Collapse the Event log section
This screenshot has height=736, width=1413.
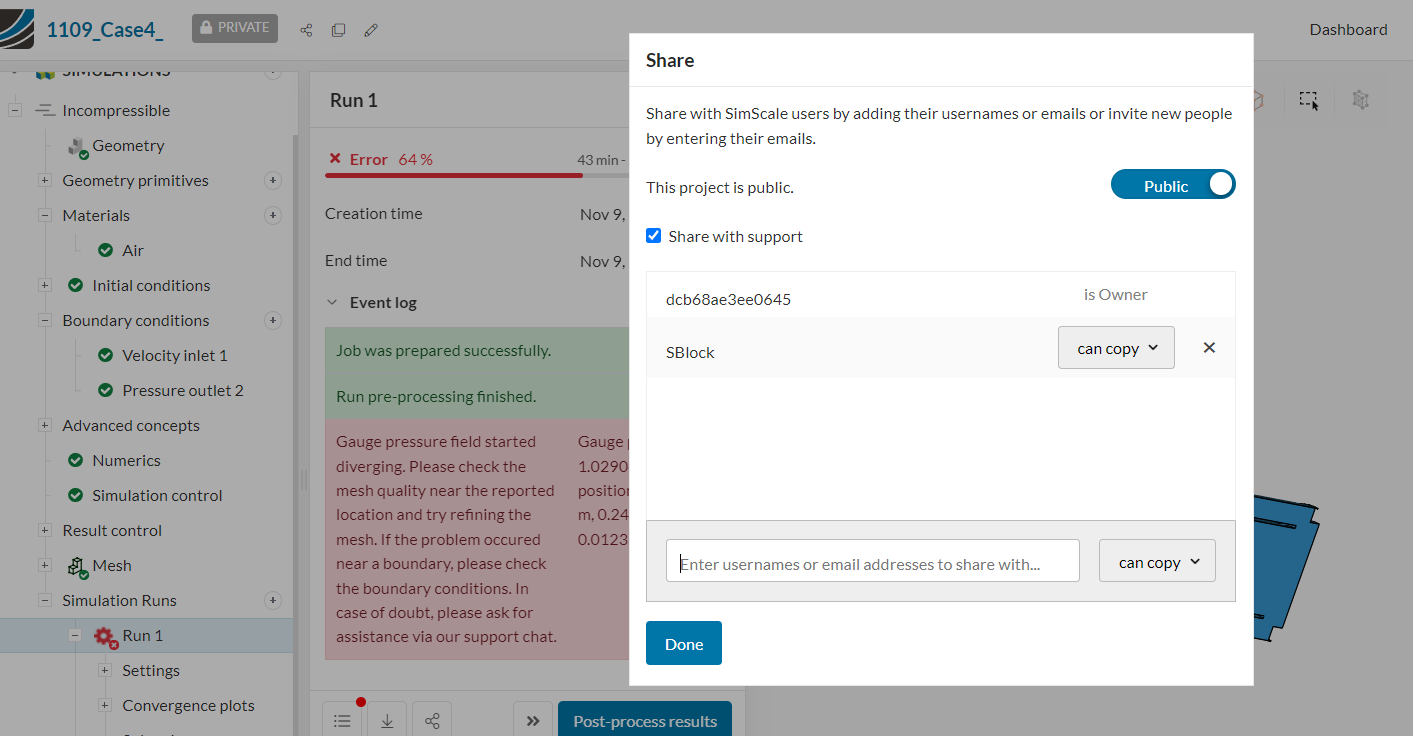(333, 303)
